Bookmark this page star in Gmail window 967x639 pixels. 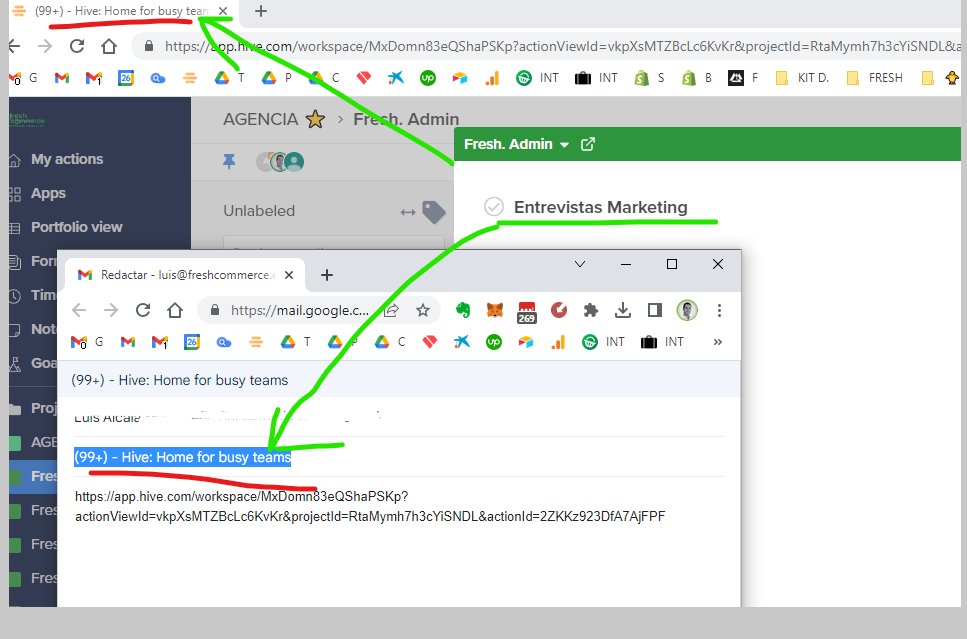pos(422,310)
